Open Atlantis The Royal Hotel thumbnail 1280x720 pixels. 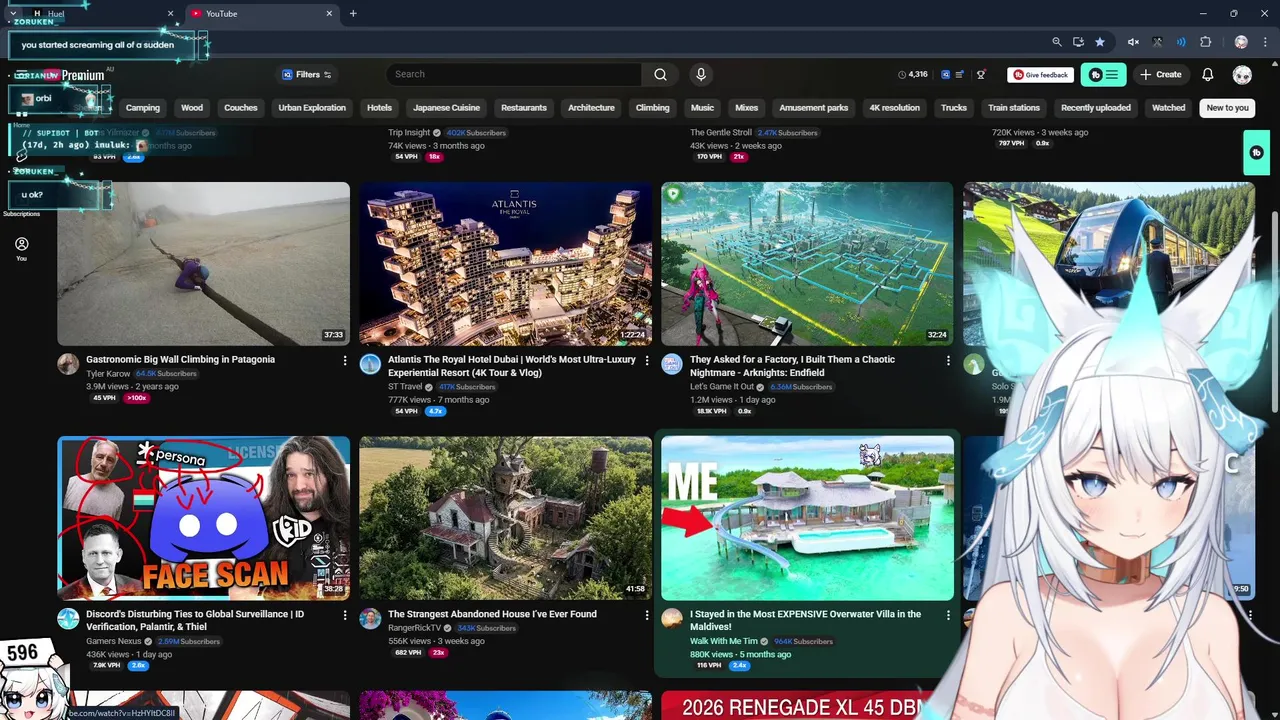(x=506, y=264)
